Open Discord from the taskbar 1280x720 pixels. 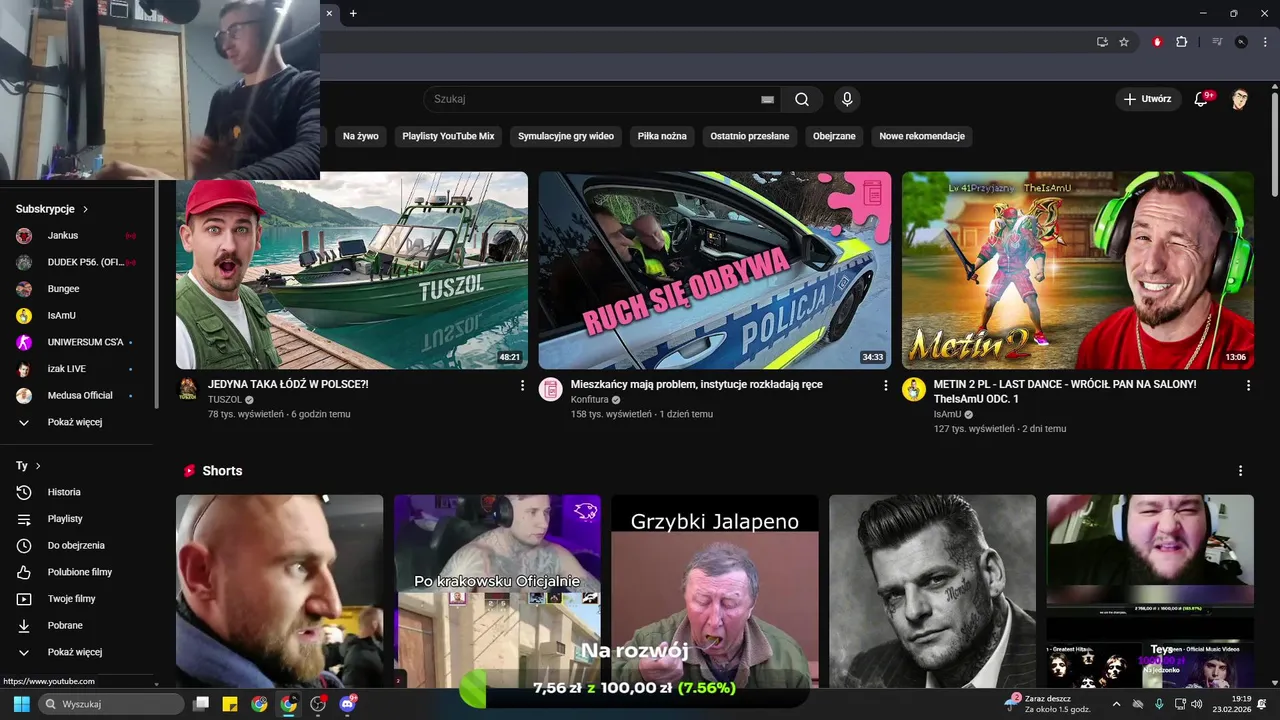(347, 704)
